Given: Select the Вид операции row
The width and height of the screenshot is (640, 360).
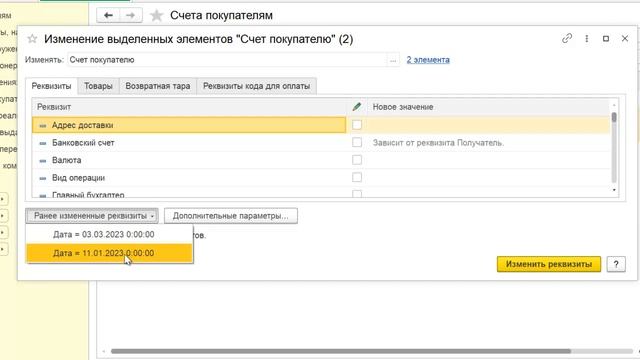Looking at the screenshot, I should tap(321, 178).
